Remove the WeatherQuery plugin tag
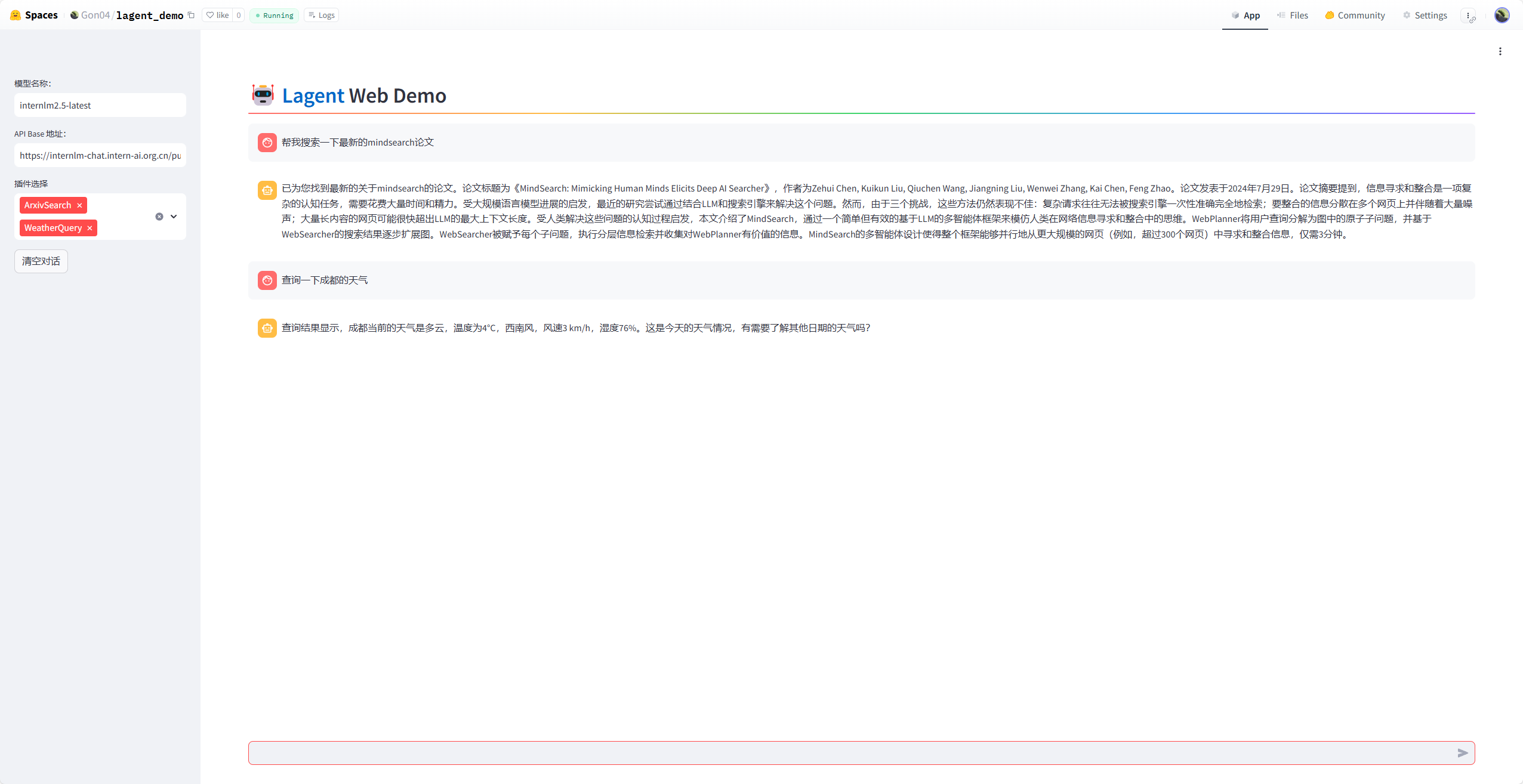The image size is (1523, 784). [x=90, y=228]
